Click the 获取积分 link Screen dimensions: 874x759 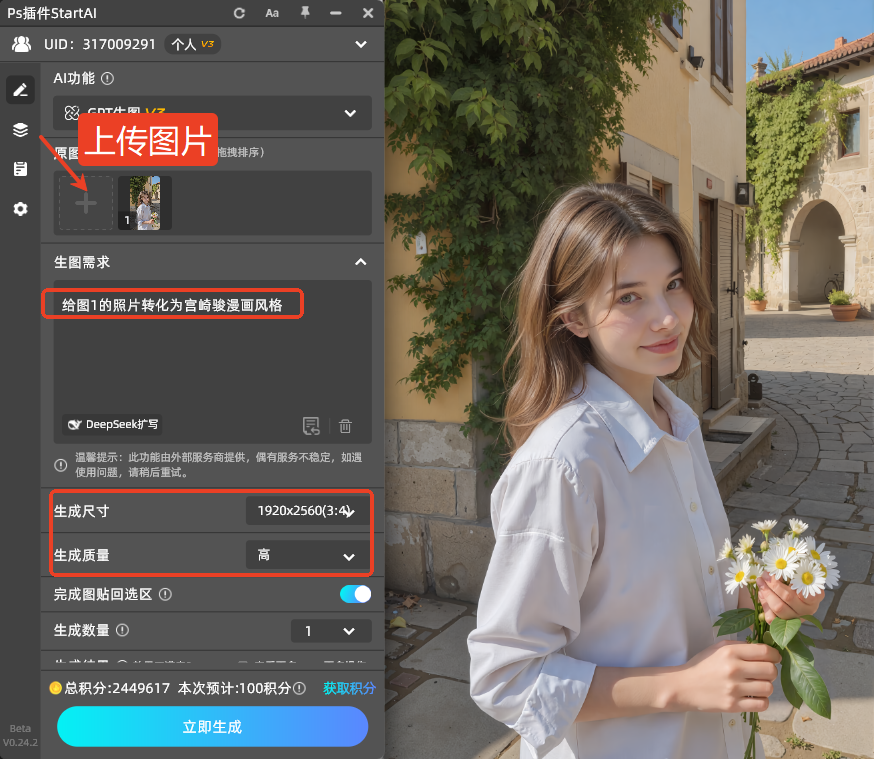coord(349,688)
